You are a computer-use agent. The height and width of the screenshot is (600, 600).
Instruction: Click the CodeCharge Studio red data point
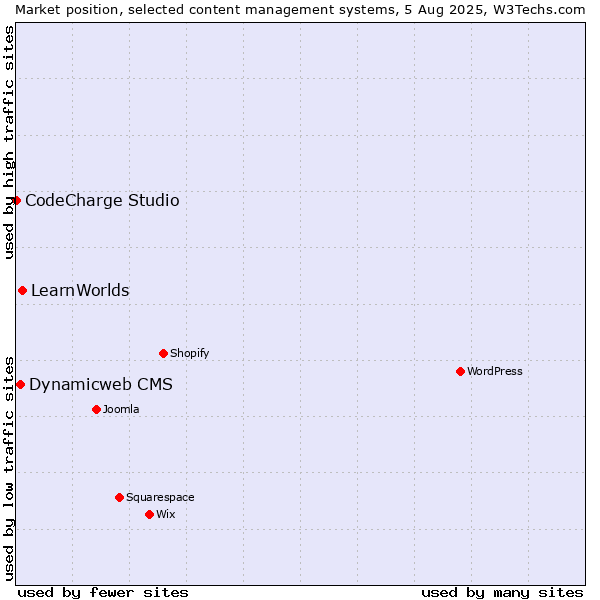16,201
